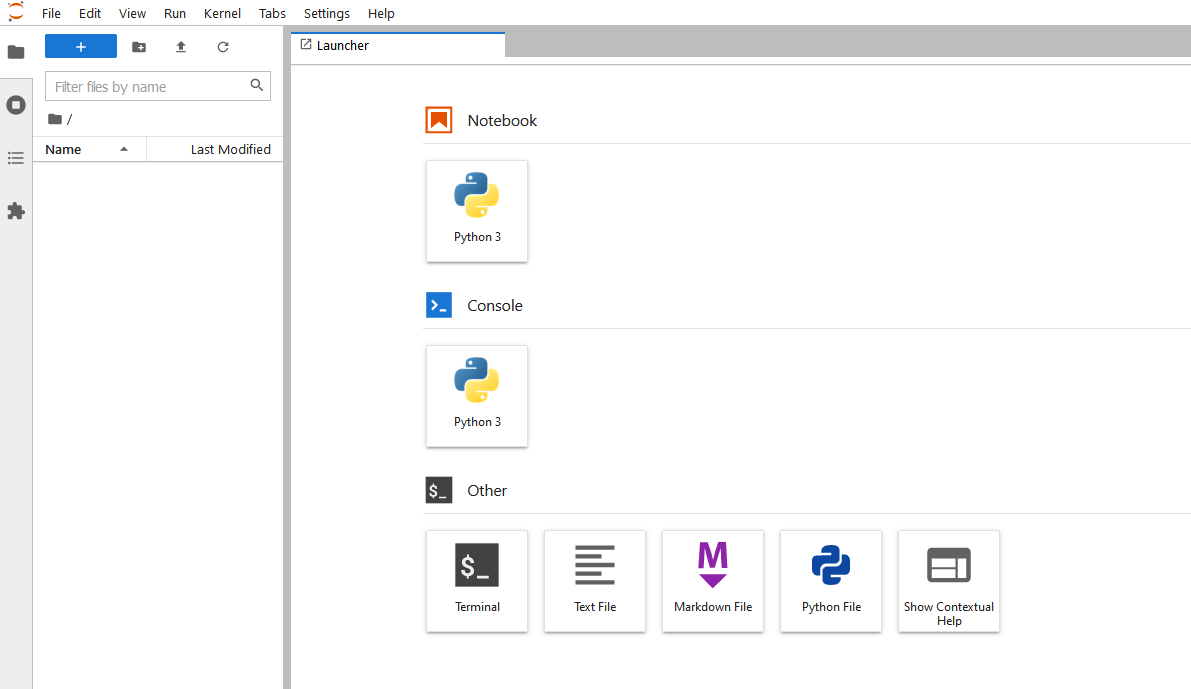Image resolution: width=1191 pixels, height=689 pixels.
Task: Open the Help menu
Action: [x=381, y=14]
